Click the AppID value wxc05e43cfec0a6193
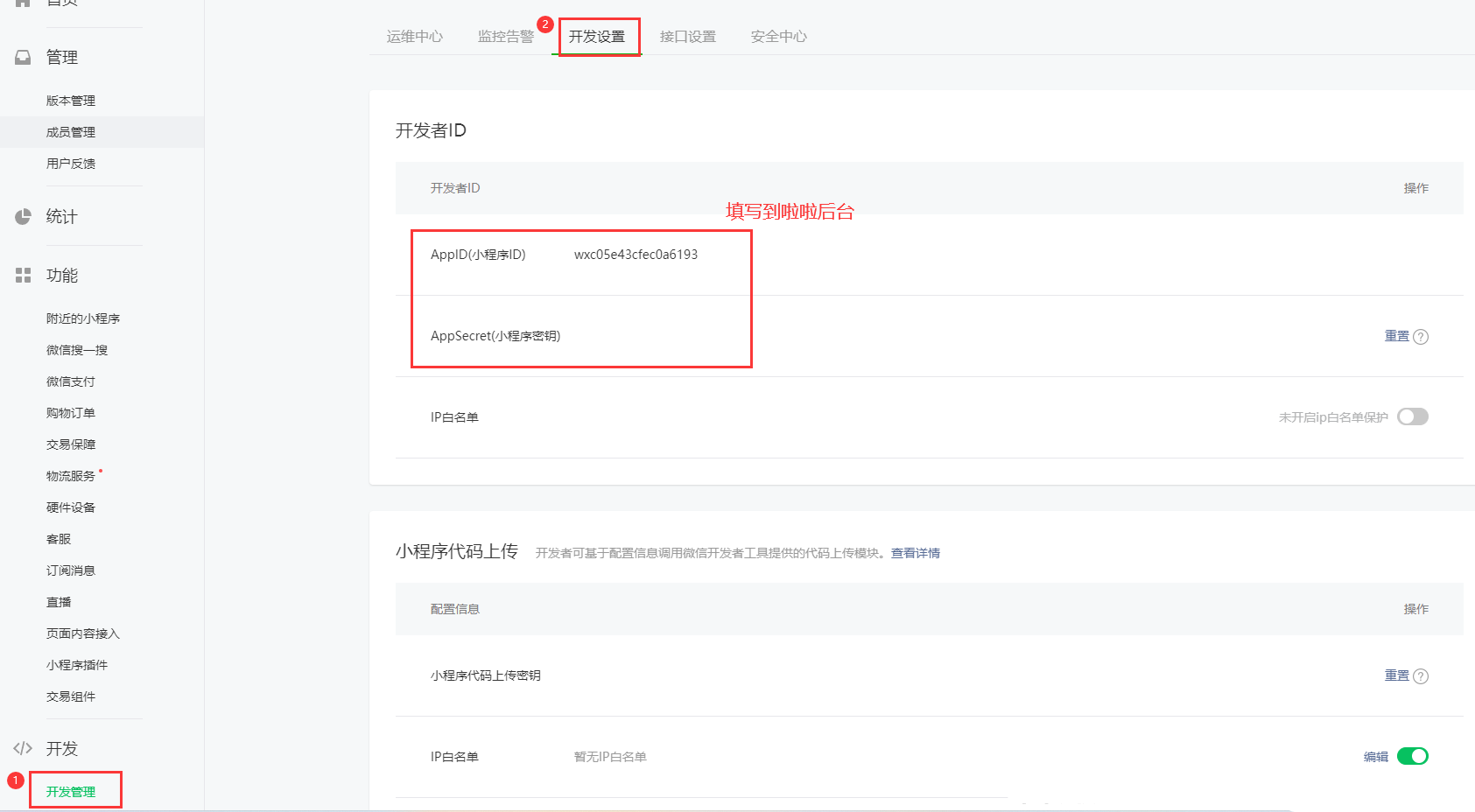 click(636, 255)
